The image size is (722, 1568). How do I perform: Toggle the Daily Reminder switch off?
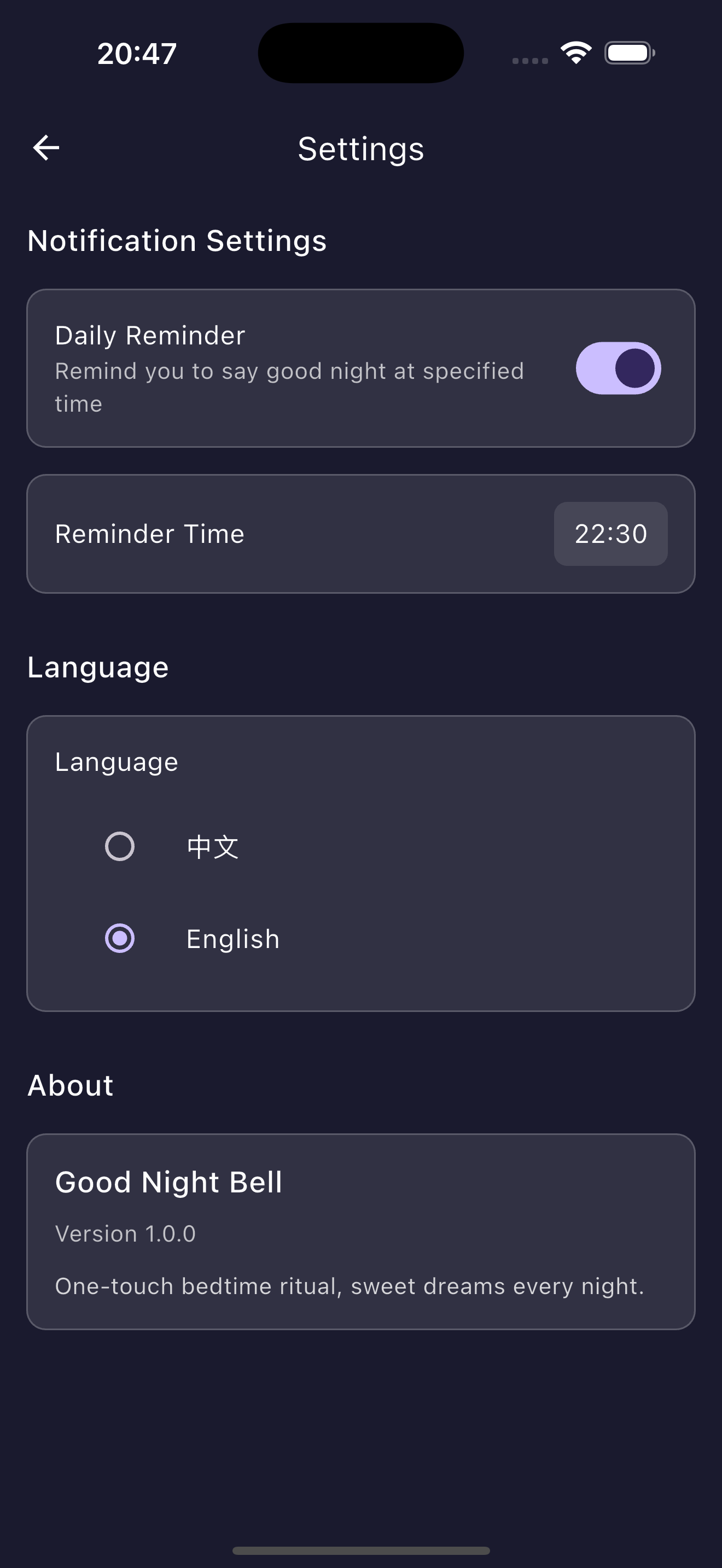tap(618, 368)
